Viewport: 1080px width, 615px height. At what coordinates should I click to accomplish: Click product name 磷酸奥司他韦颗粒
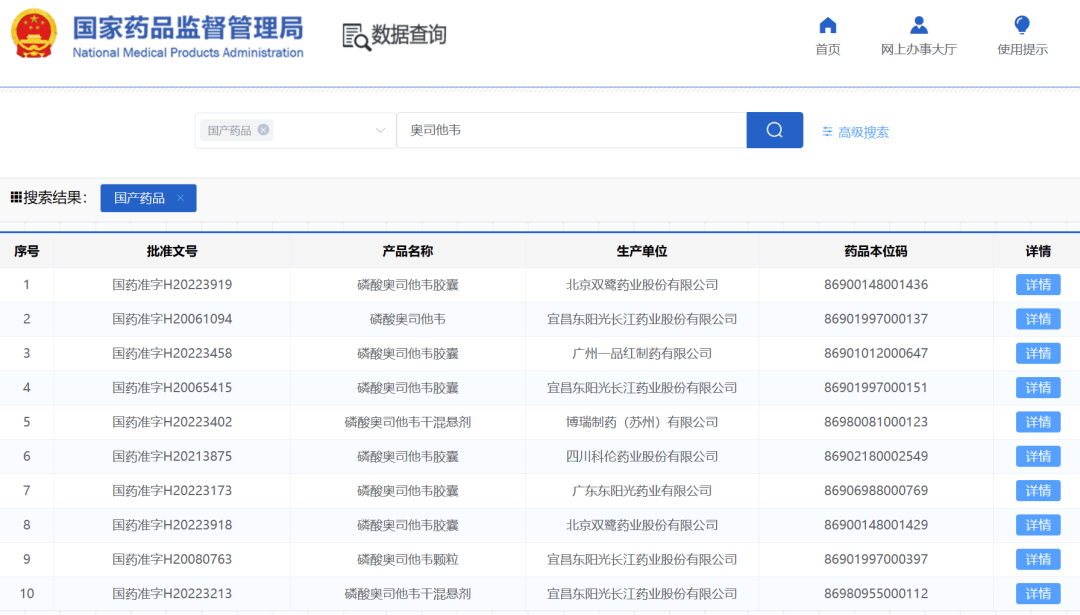coord(408,559)
